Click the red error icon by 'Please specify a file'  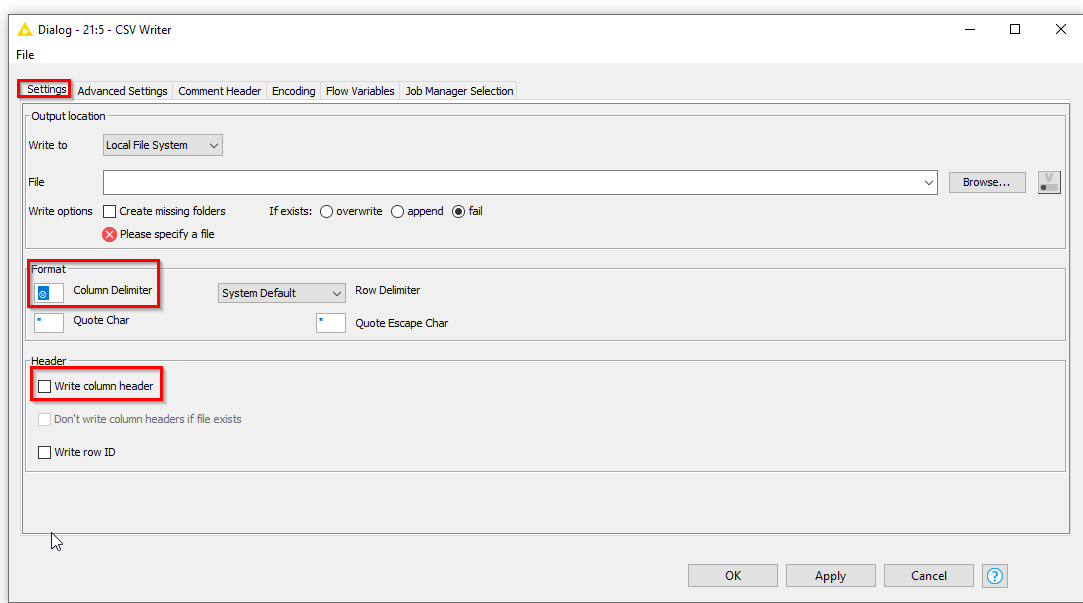click(109, 234)
